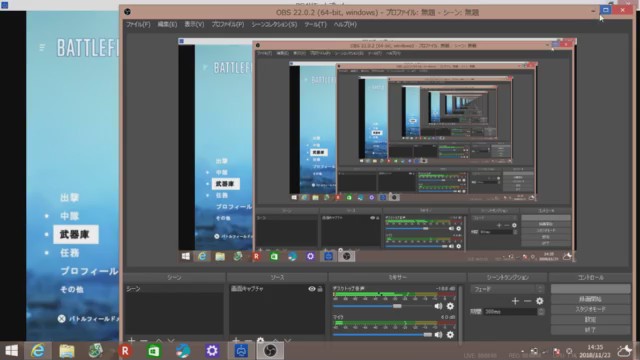Open the ツール(T) menu

316,24
